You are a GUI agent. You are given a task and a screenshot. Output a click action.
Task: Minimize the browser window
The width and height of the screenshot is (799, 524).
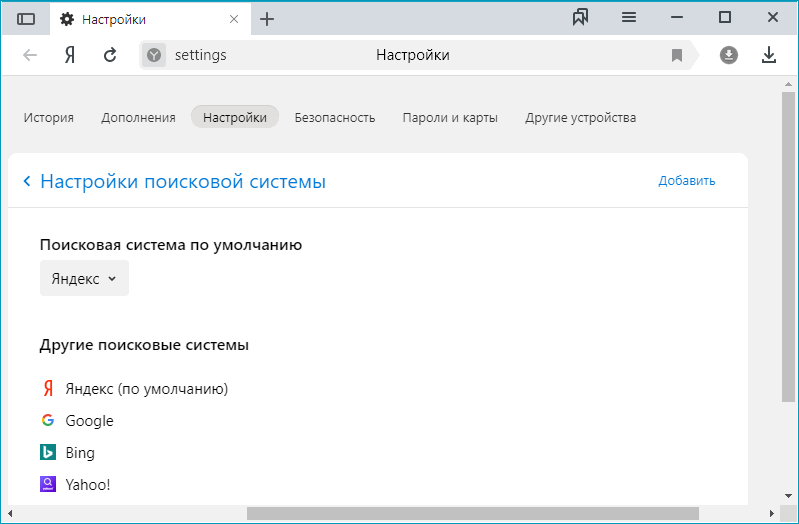pos(677,17)
